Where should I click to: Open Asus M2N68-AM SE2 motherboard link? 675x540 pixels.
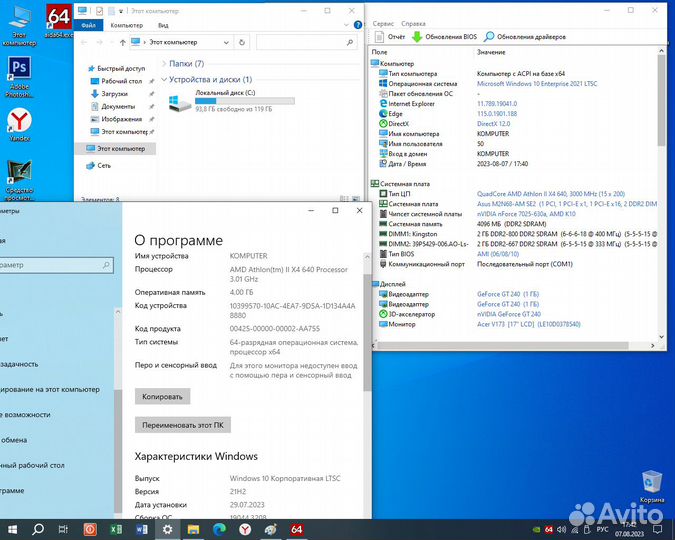[x=567, y=204]
